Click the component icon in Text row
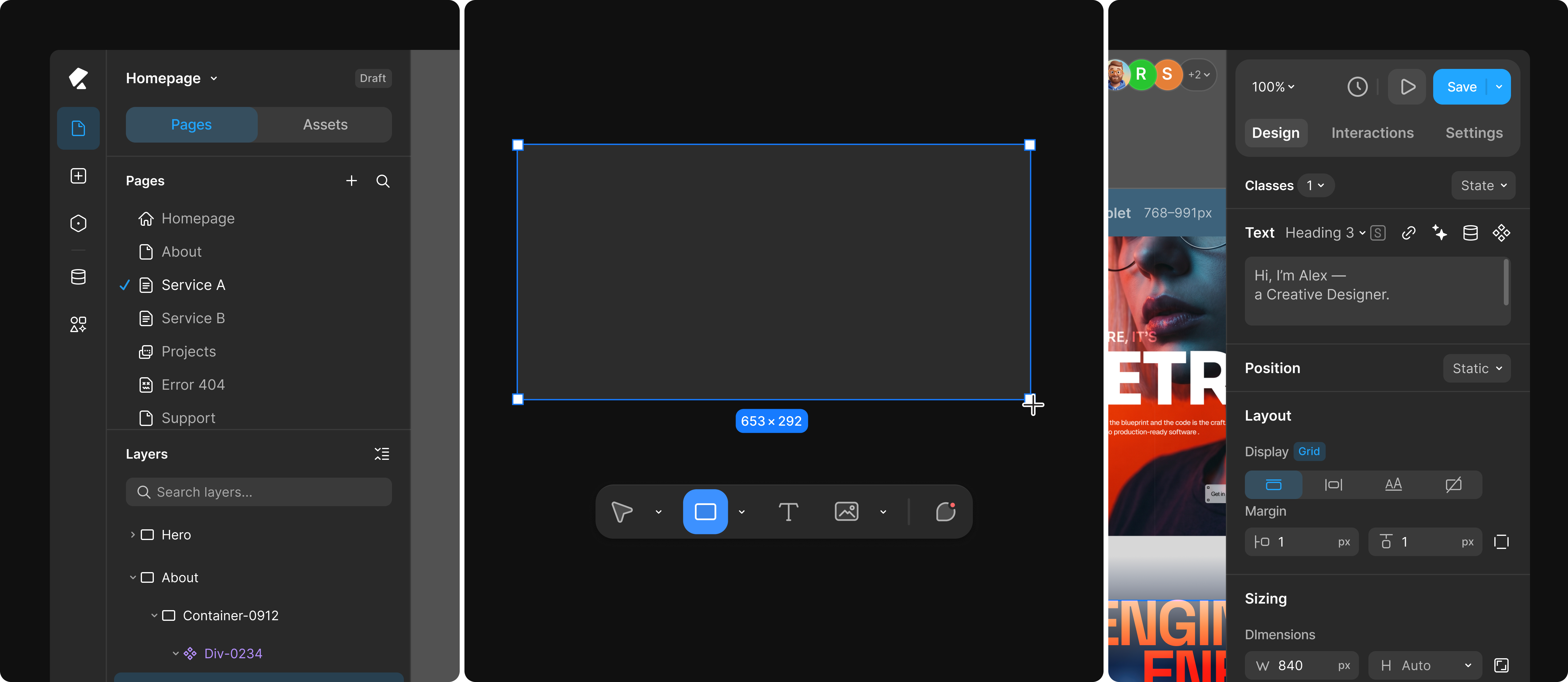The image size is (1568, 682). tap(1501, 233)
